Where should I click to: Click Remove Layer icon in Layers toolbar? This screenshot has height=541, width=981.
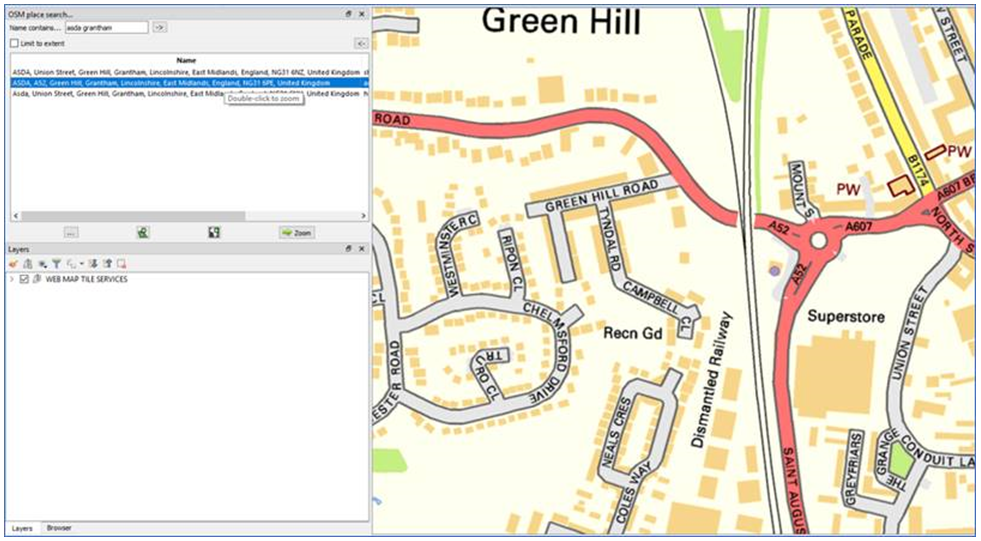click(x=121, y=264)
